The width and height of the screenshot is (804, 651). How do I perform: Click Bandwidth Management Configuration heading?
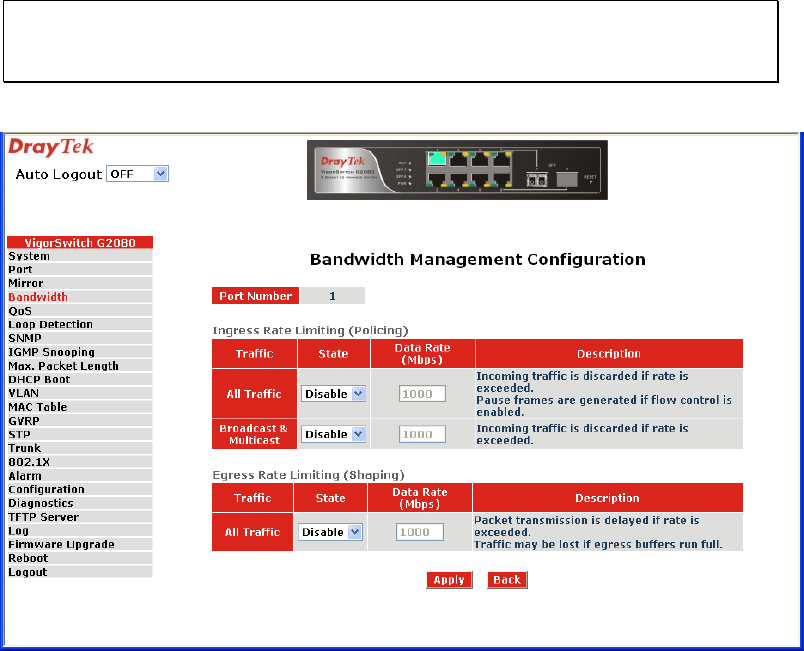(478, 259)
